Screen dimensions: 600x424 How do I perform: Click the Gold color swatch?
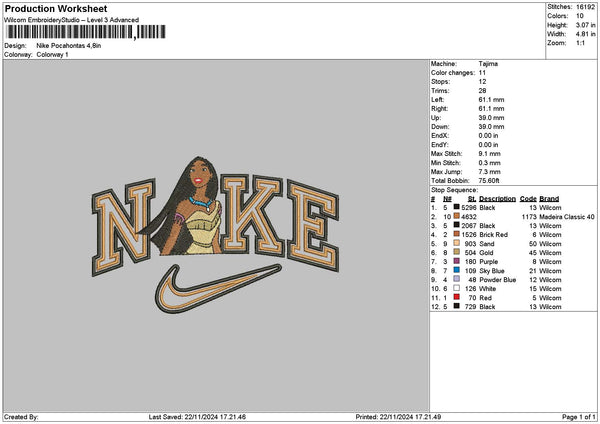(x=457, y=252)
